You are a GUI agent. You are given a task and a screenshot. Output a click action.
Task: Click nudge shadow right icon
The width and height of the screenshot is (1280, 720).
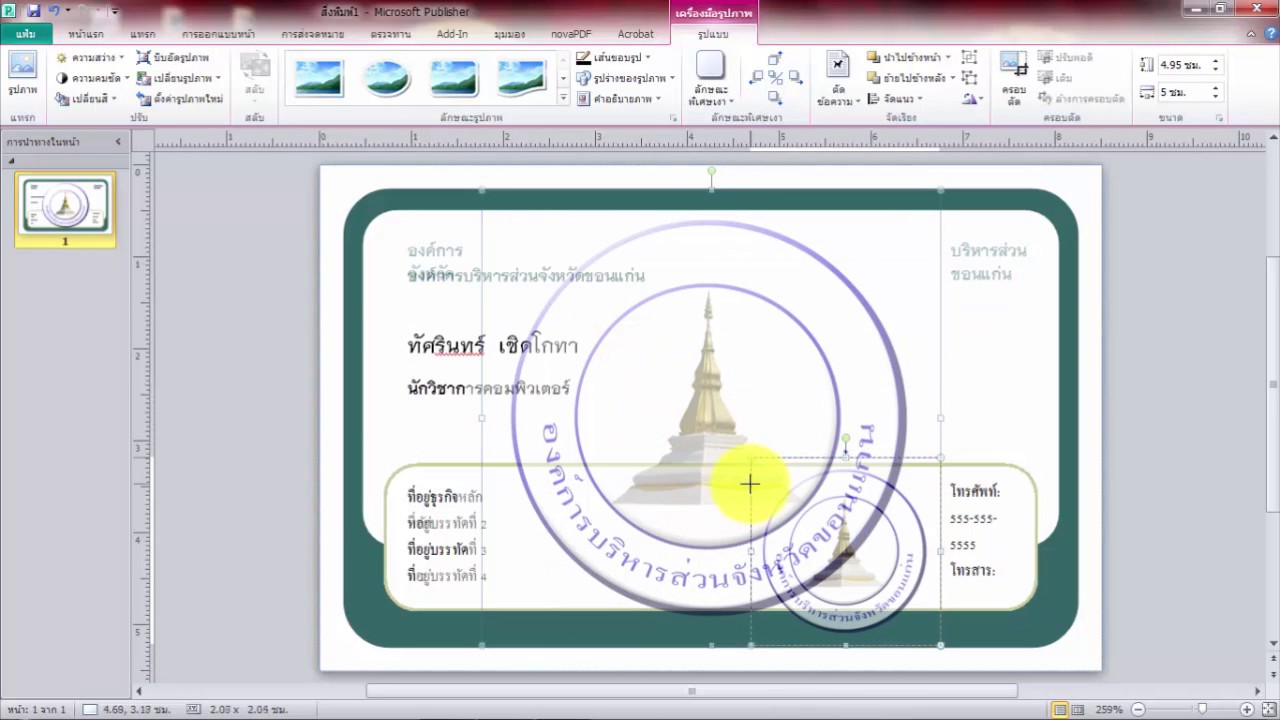(x=794, y=77)
